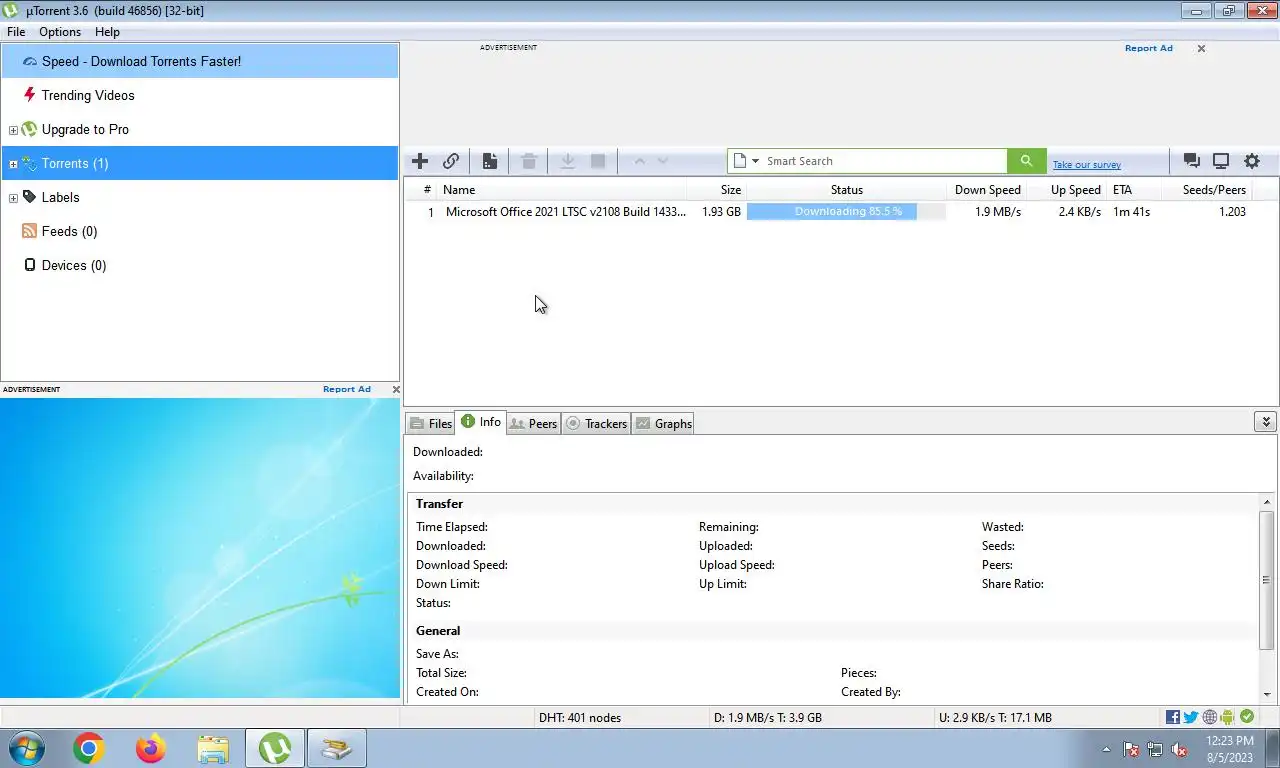Click the globe icon in status bar

(1210, 717)
